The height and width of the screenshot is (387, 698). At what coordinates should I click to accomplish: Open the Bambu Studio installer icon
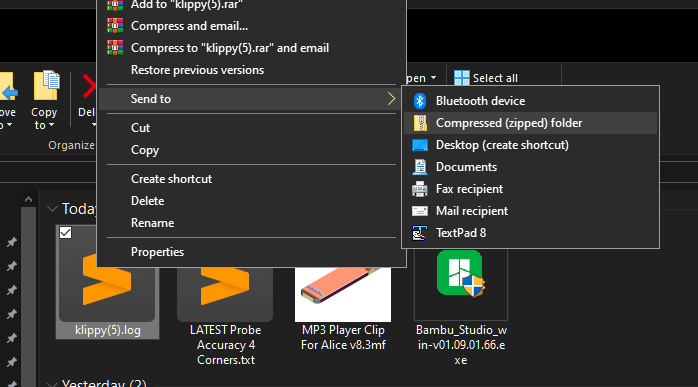point(461,274)
